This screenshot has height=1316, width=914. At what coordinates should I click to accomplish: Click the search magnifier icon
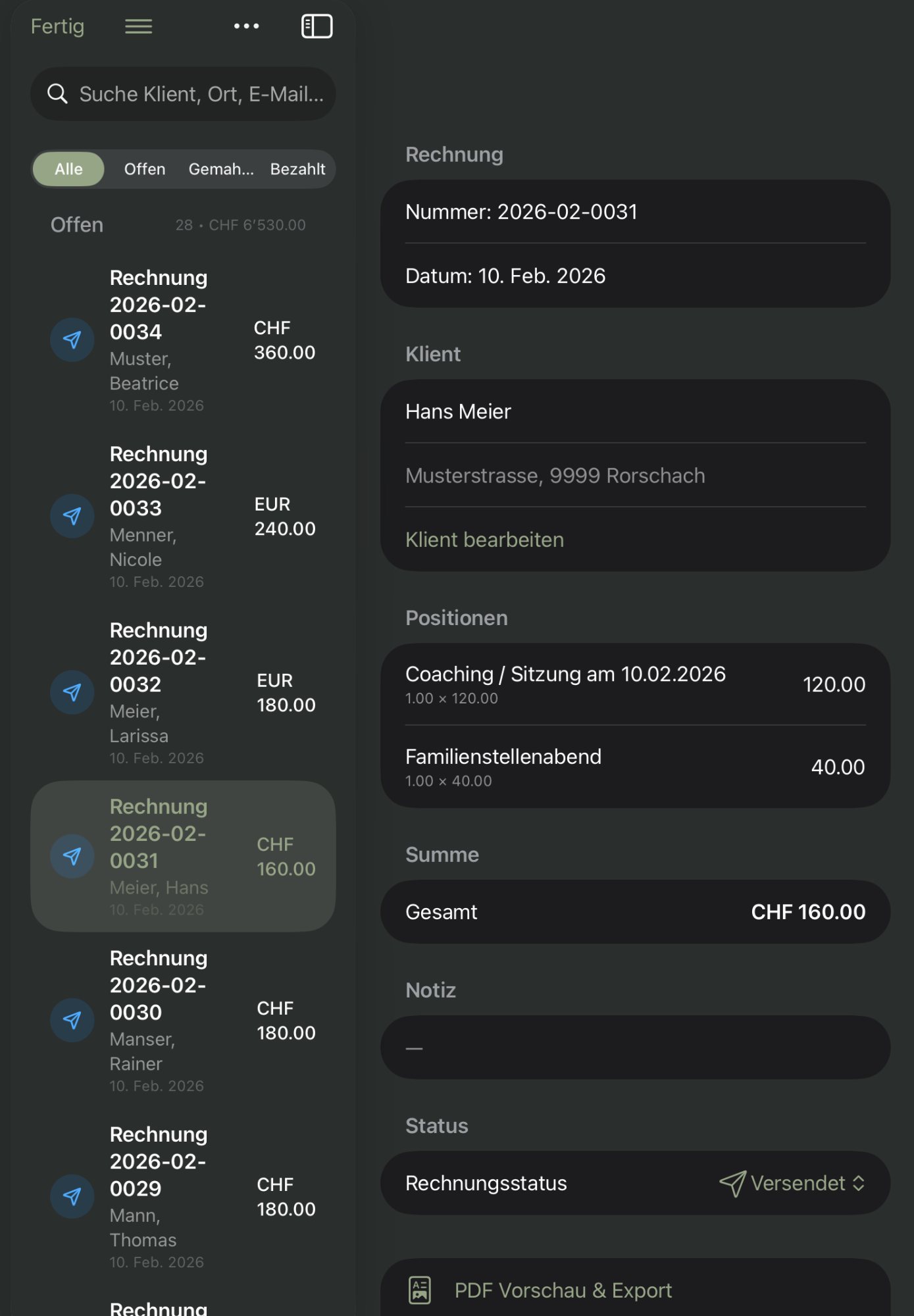click(x=58, y=94)
